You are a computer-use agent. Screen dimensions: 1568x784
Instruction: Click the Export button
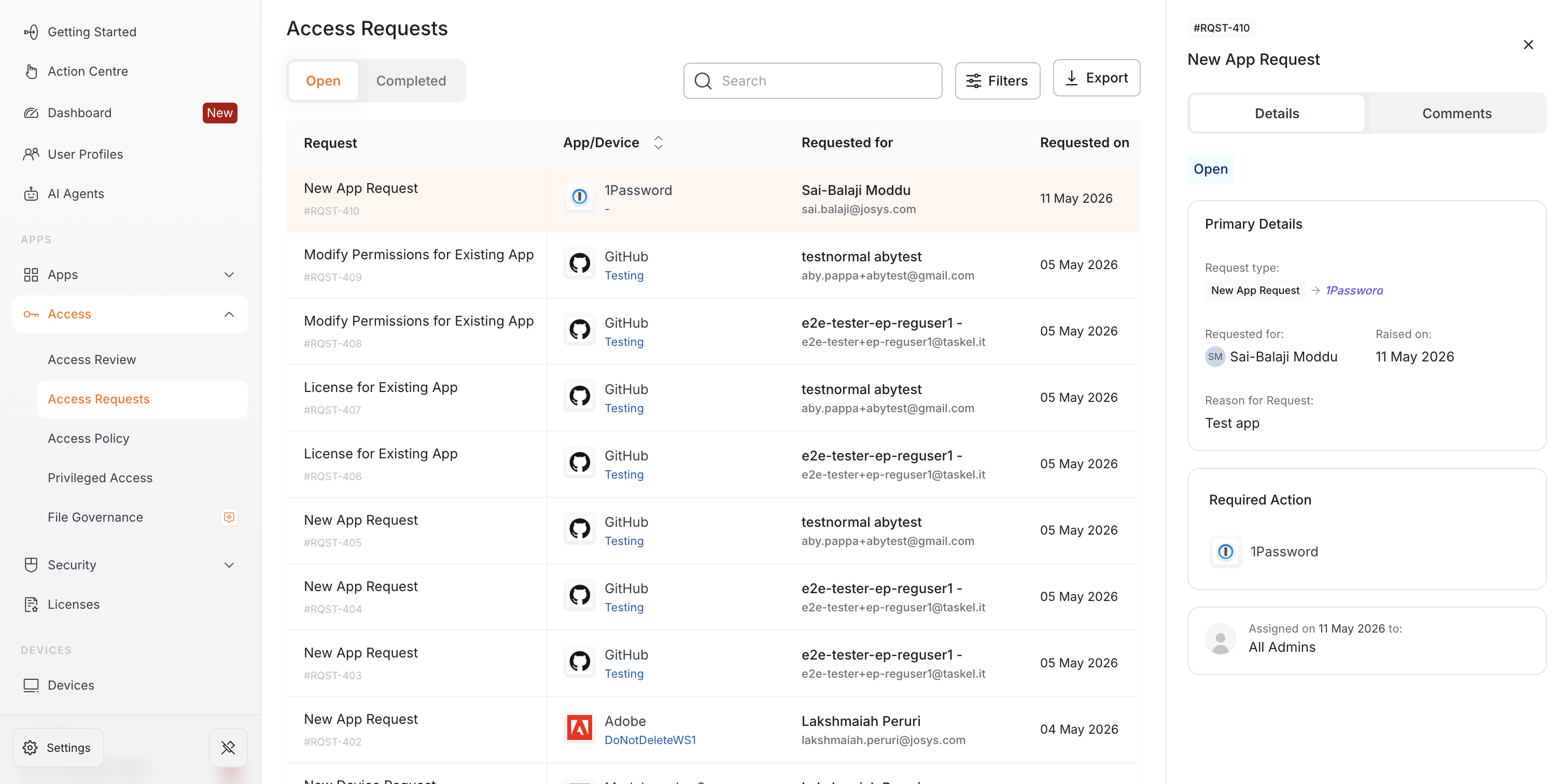(x=1096, y=78)
